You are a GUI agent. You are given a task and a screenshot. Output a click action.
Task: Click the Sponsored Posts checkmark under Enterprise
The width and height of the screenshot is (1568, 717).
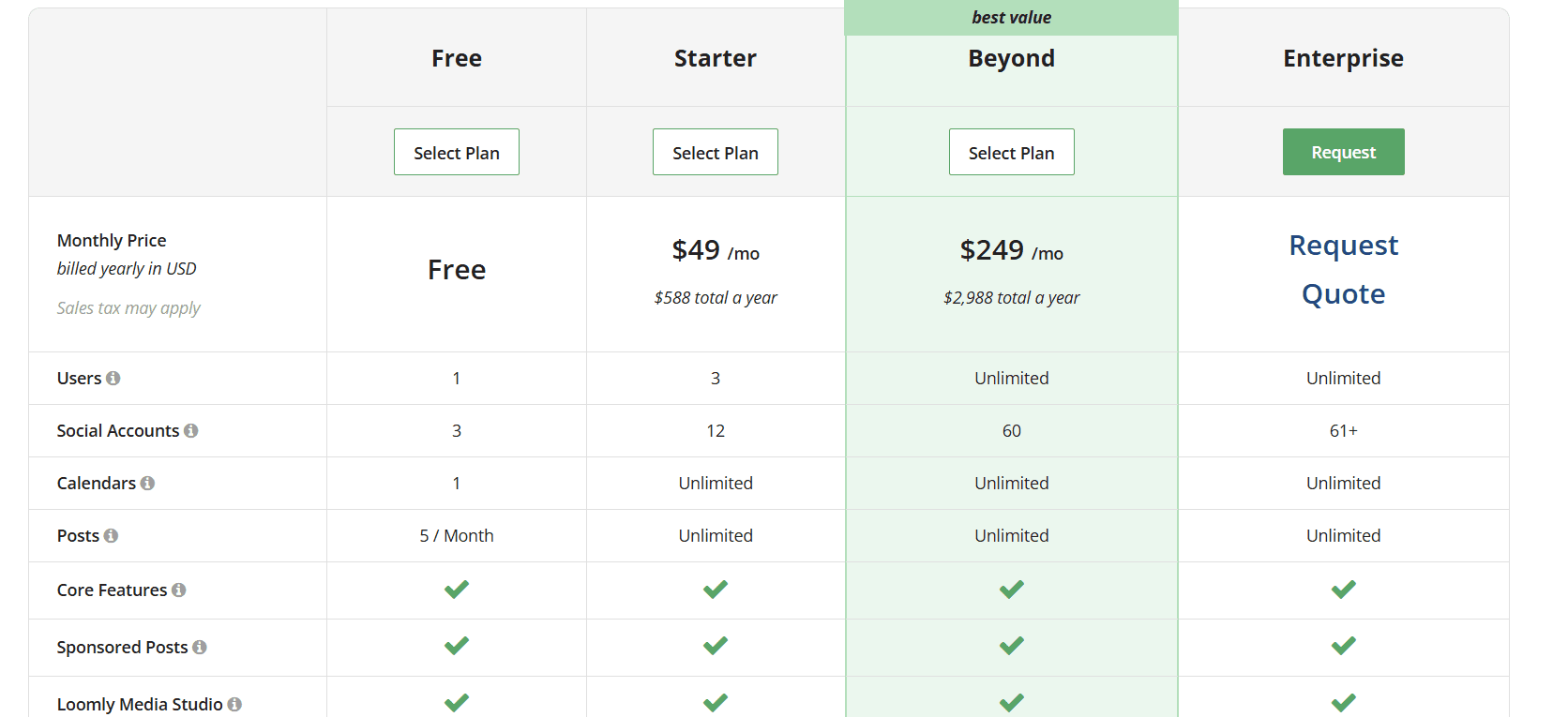pyautogui.click(x=1343, y=646)
